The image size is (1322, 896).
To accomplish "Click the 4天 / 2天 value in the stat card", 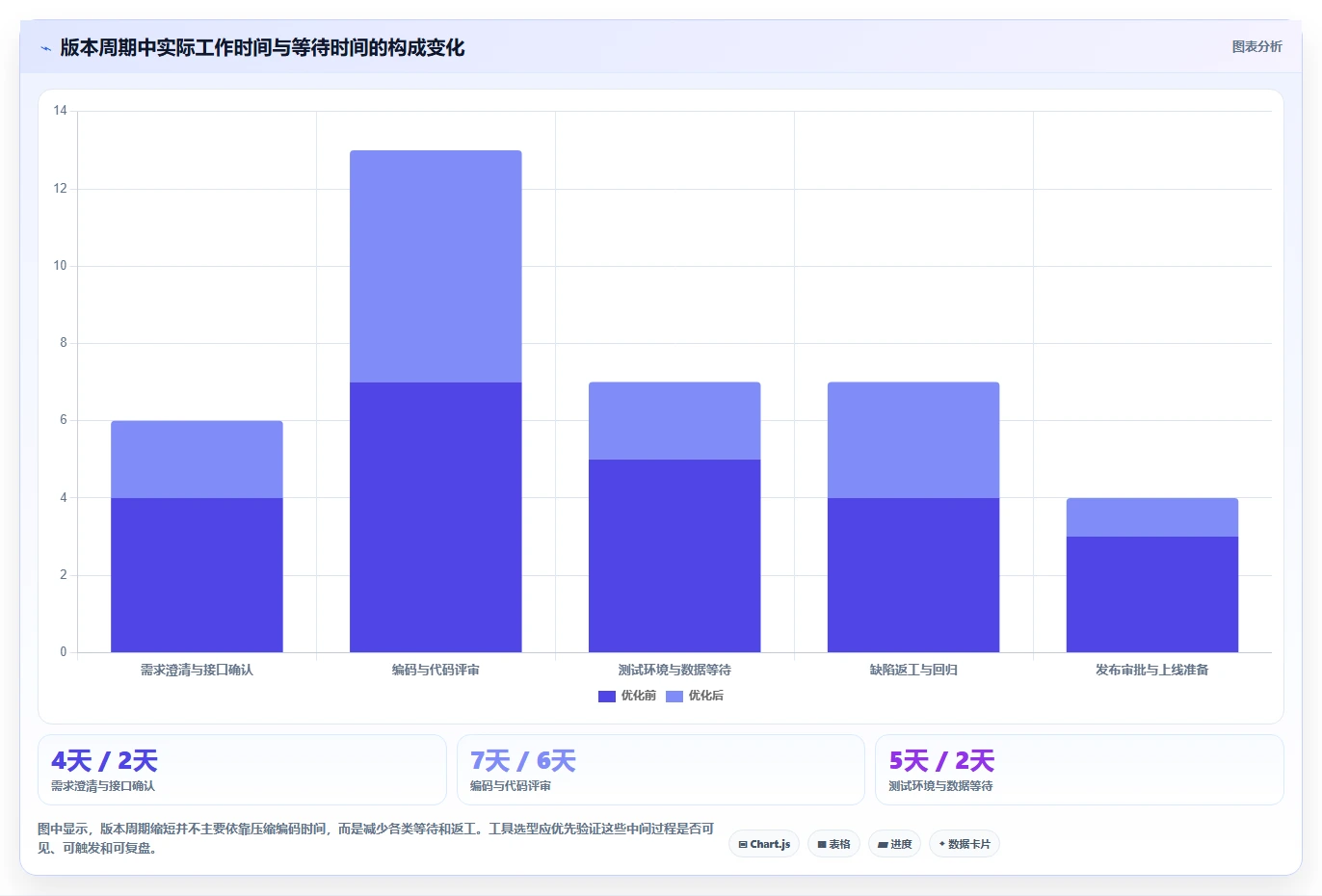I will (x=104, y=761).
